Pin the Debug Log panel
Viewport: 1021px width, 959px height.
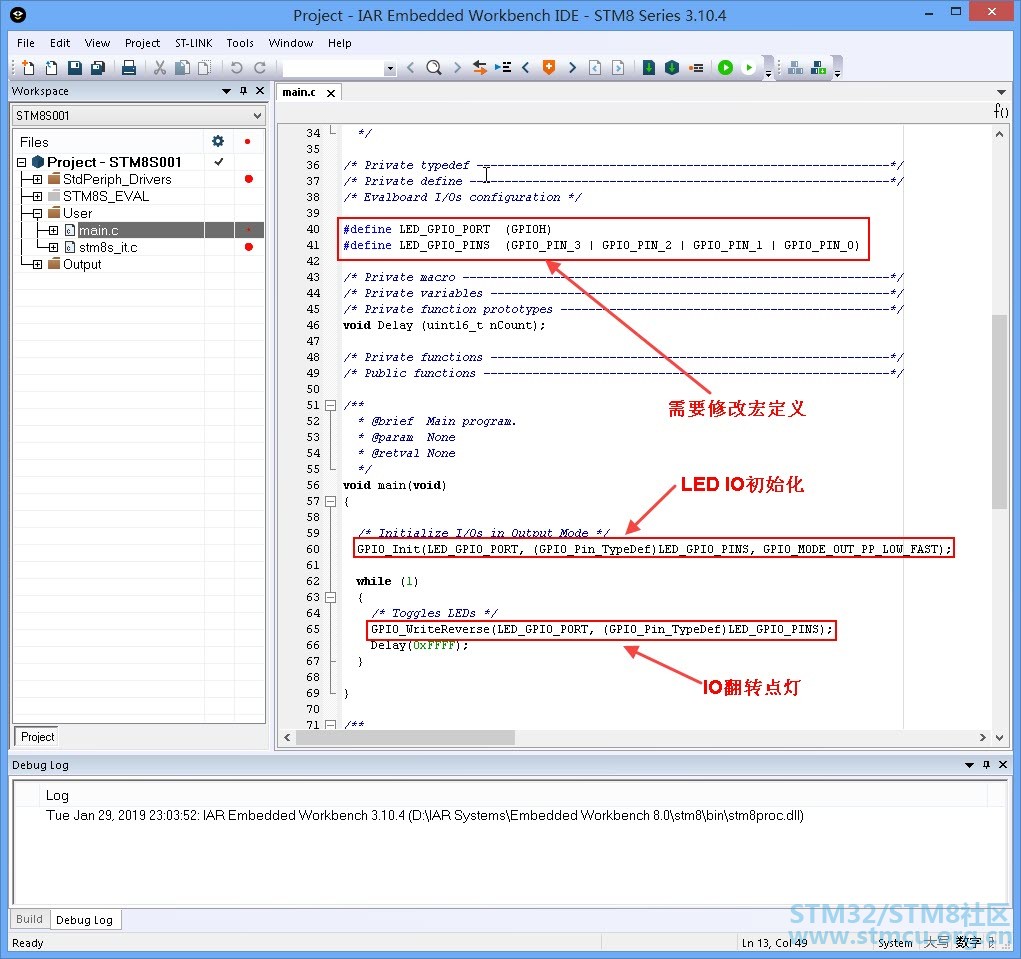click(x=986, y=764)
